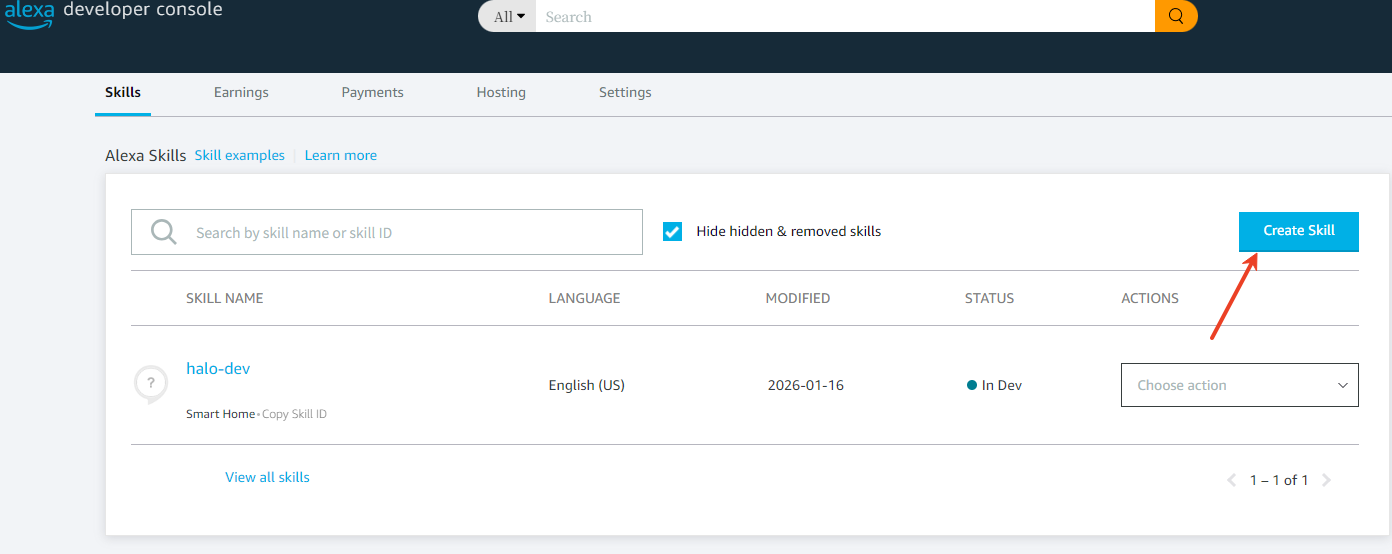Click the 2026-01-16 modified date
Viewport: 1392px width, 554px height.
point(806,385)
